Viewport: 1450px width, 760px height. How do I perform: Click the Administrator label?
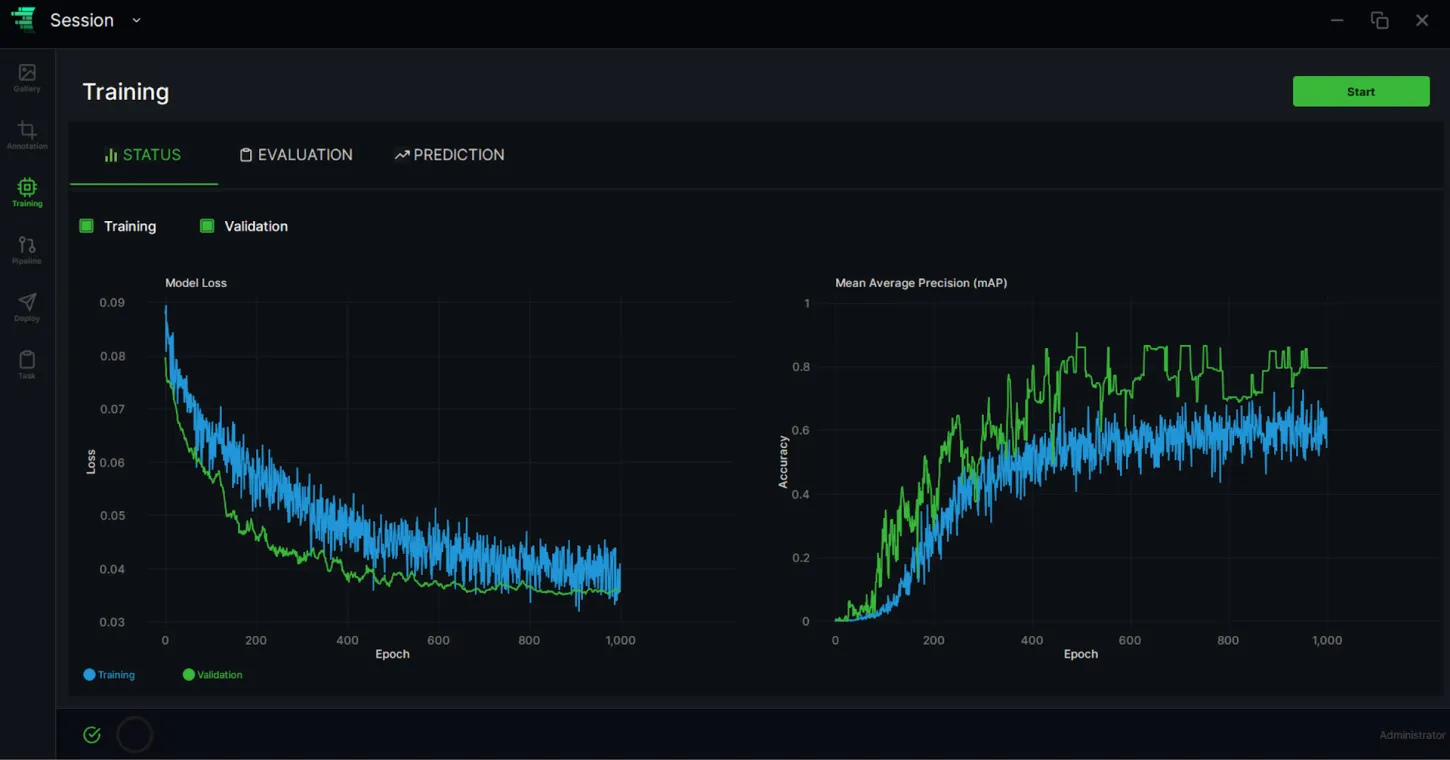click(1412, 735)
